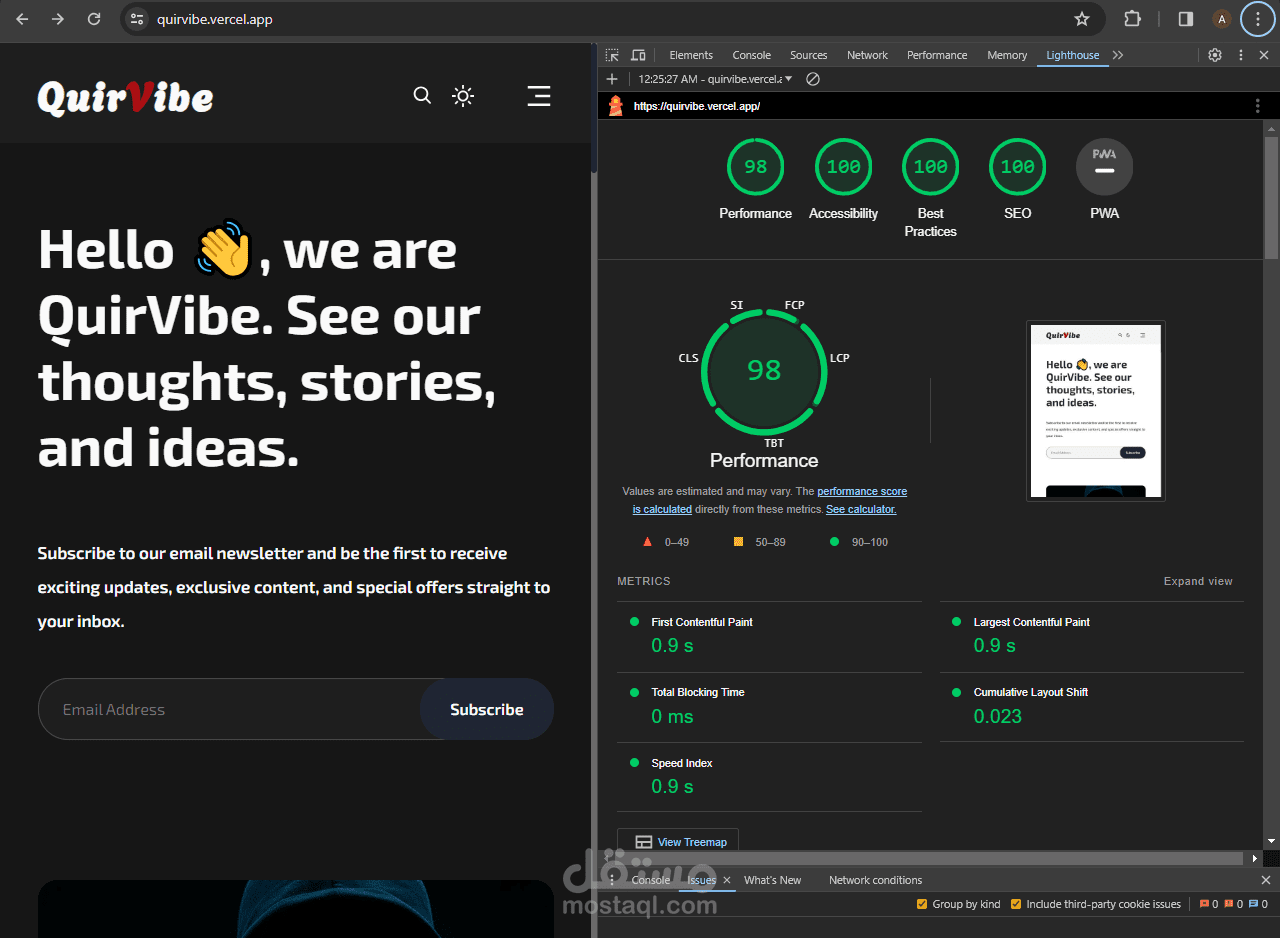Screen dimensions: 1280x938
Task: Click the Lighthouse lighthouse logo icon
Action: 616,105
